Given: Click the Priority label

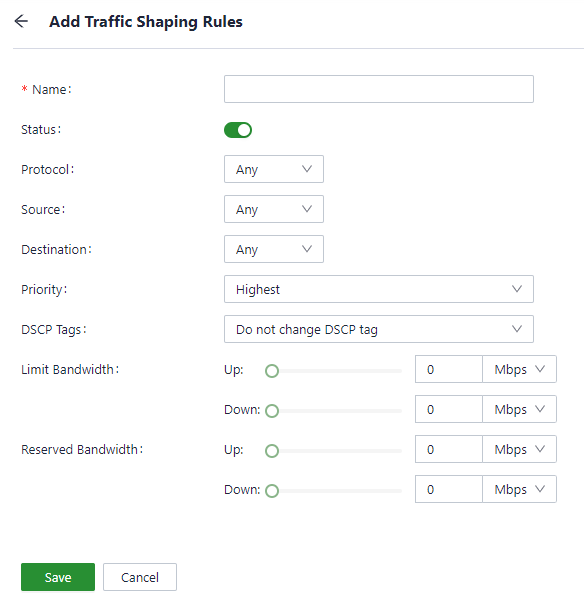Looking at the screenshot, I should (44, 290).
